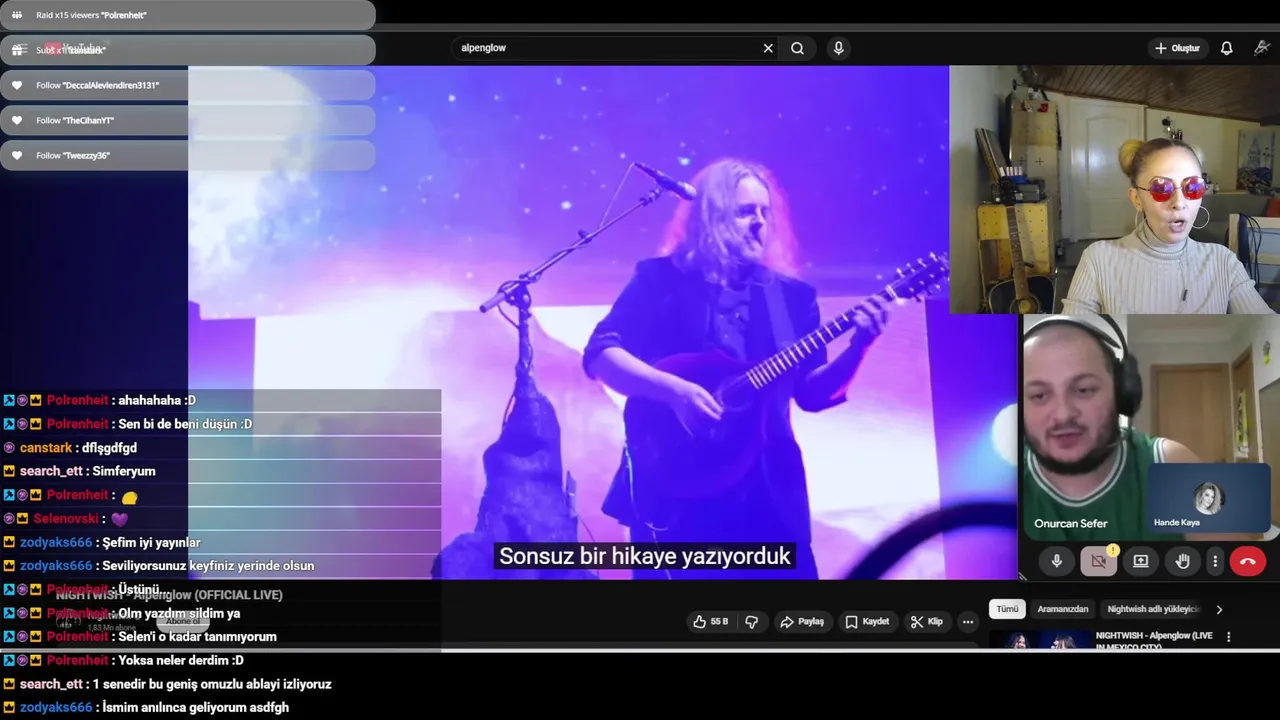1280x720 pixels.
Task: Click the subtitle 'Sonsuz bir hikaye yazıyorduk'
Action: (645, 556)
